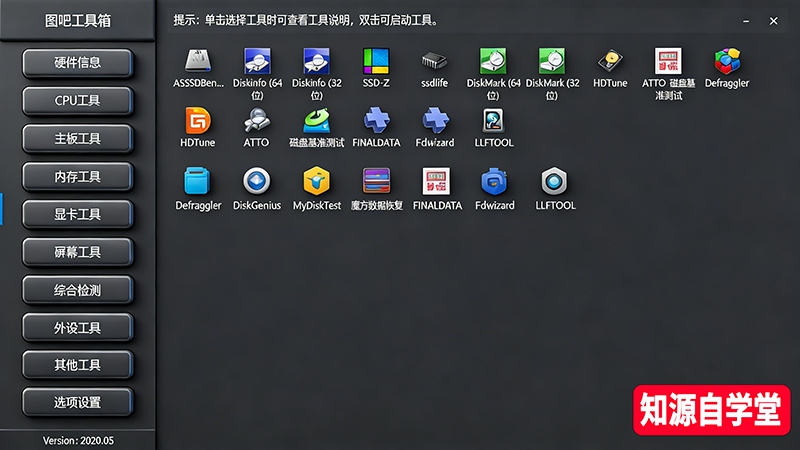This screenshot has height=450, width=800.
Task: Select the SSD-Z tool icon
Action: coord(376,61)
